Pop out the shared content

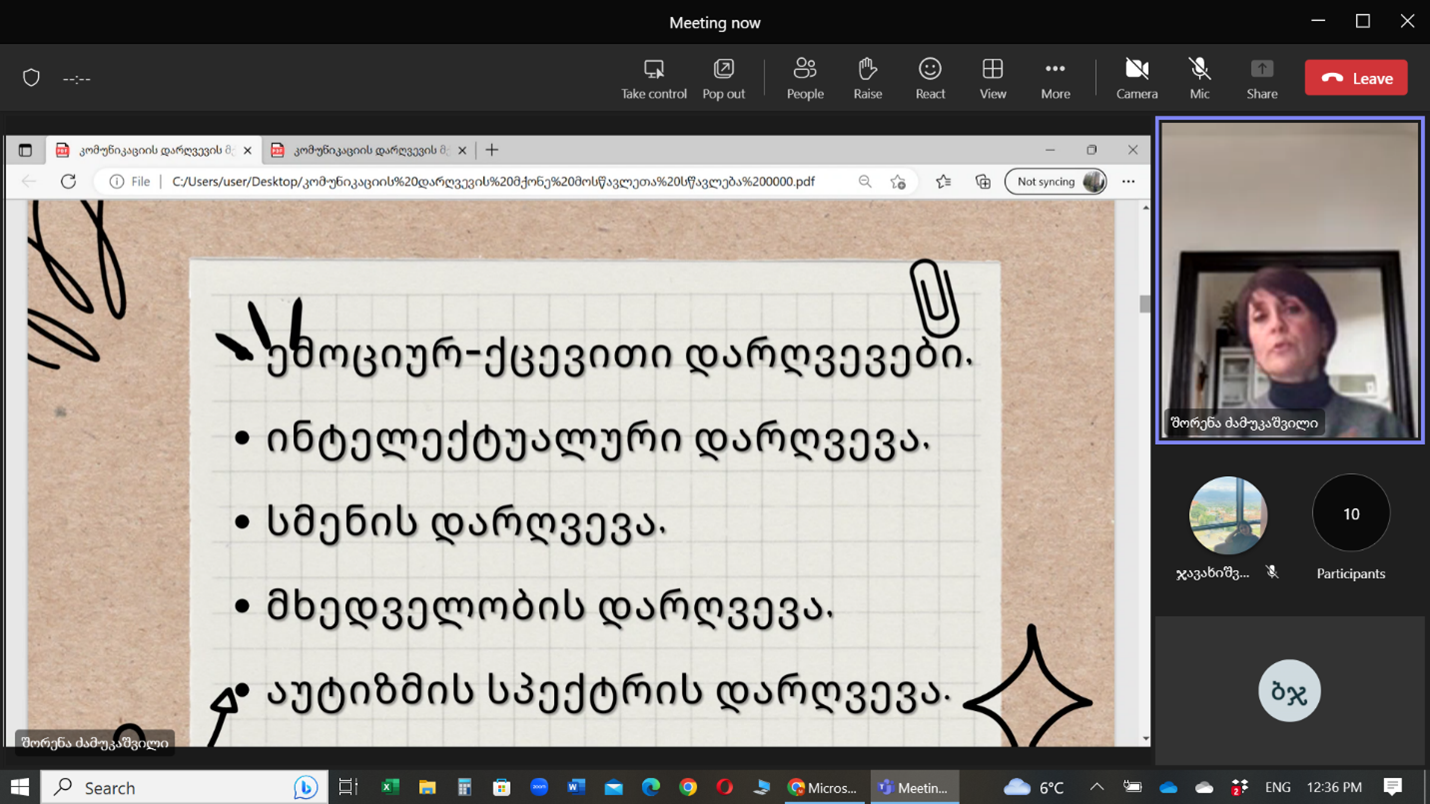[723, 78]
